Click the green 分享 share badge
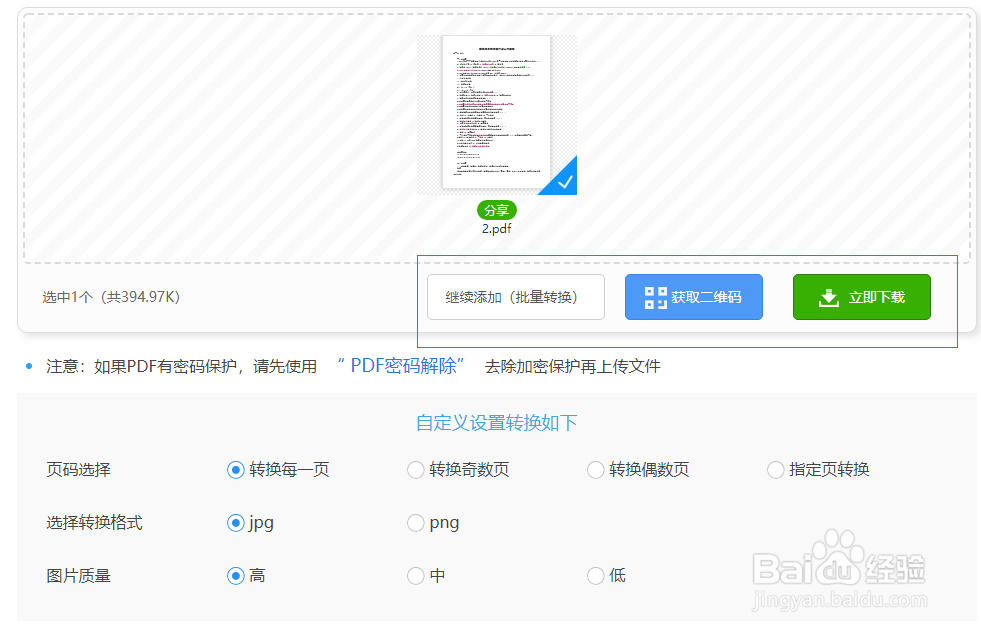Image resolution: width=981 pixels, height=634 pixels. coord(496,210)
